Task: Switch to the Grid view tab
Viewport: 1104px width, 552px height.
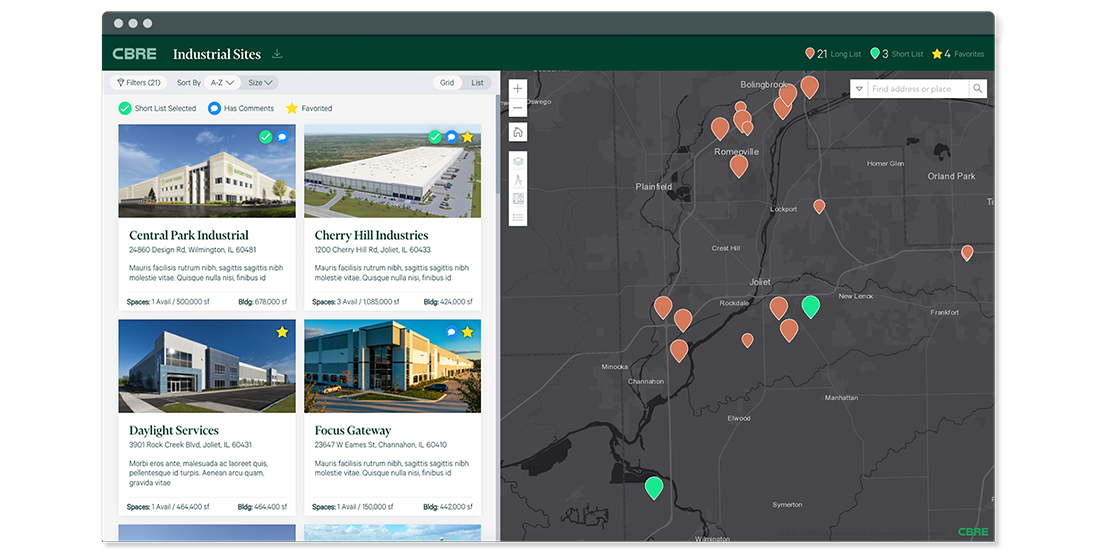Action: [x=447, y=83]
